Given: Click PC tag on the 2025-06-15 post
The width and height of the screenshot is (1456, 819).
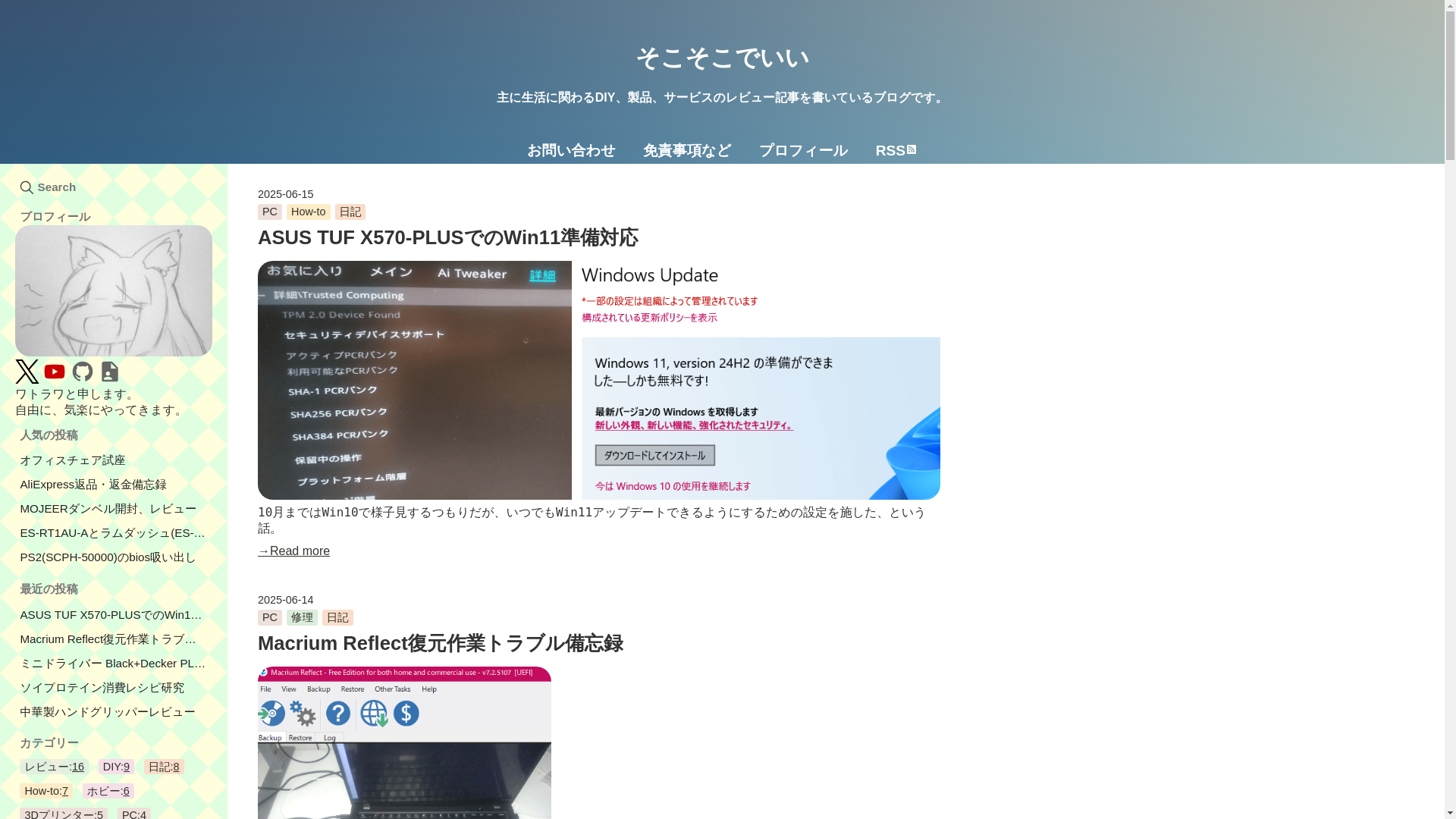Looking at the screenshot, I should pos(270,212).
